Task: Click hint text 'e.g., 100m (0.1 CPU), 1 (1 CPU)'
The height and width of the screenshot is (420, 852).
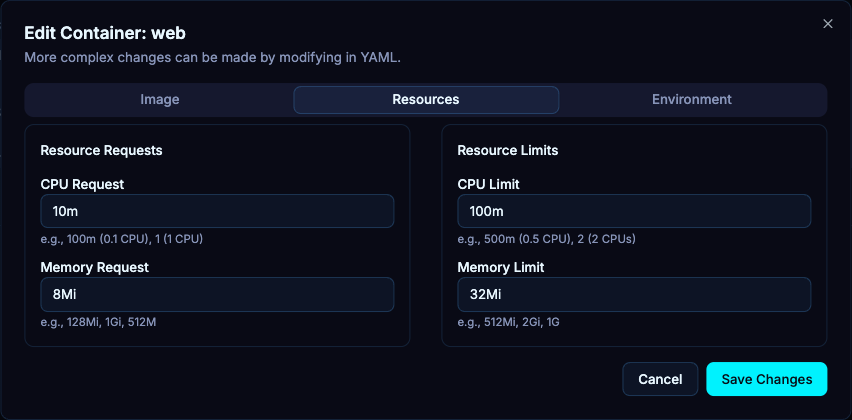Action: pyautogui.click(x=122, y=239)
